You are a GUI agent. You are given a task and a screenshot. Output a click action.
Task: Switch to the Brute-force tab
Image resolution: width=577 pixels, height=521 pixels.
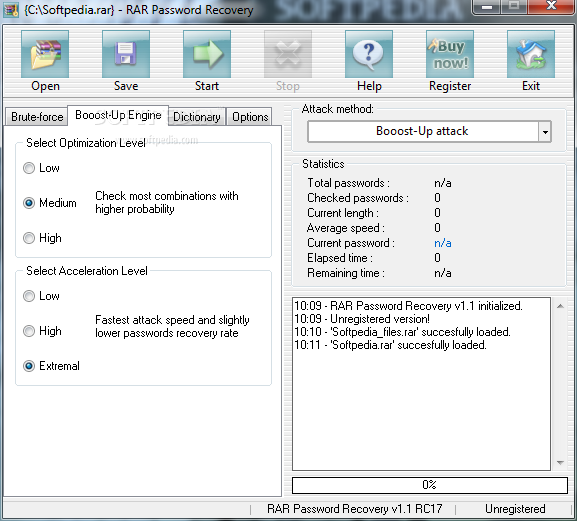(x=37, y=117)
